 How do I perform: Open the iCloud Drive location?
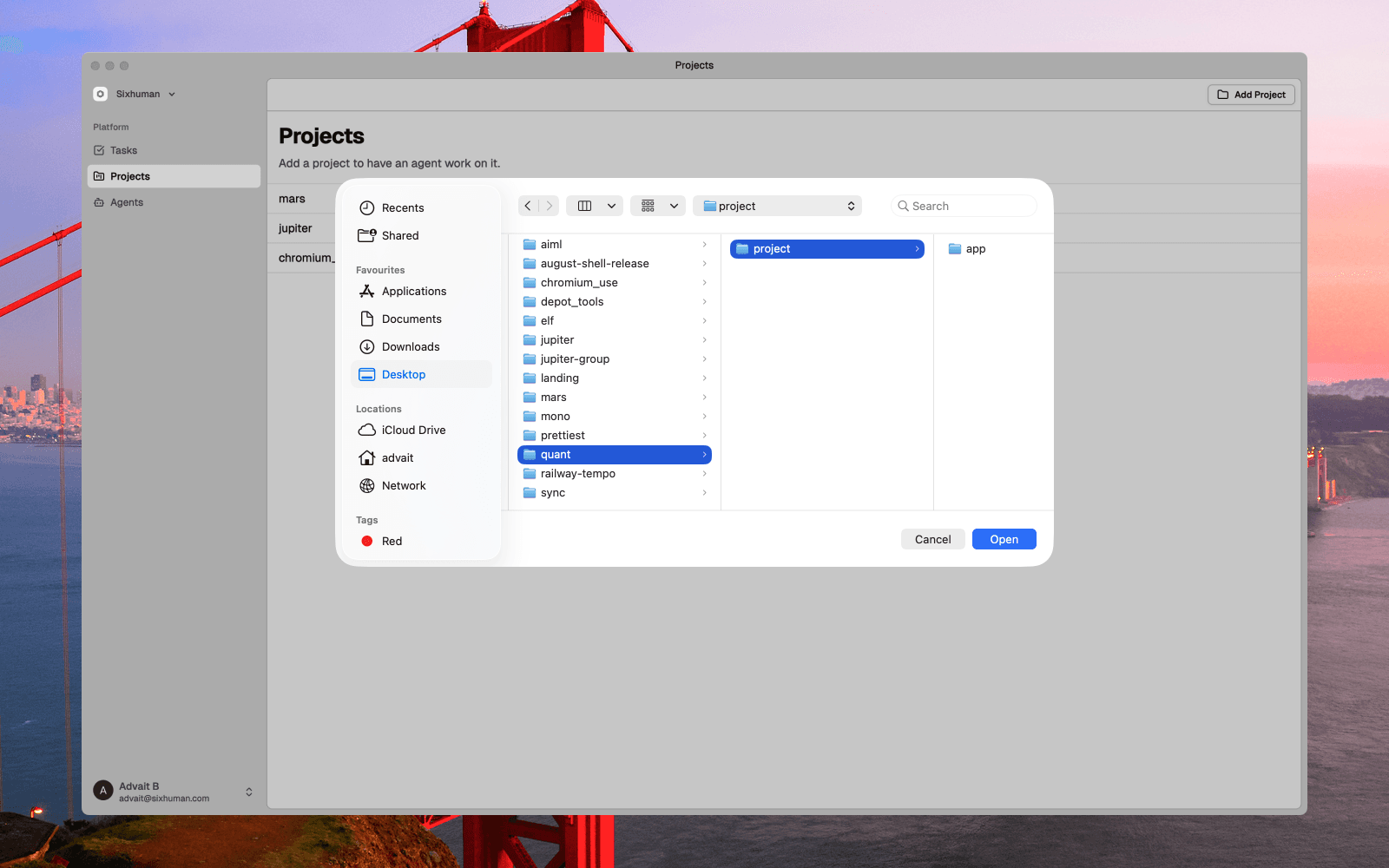tap(412, 430)
